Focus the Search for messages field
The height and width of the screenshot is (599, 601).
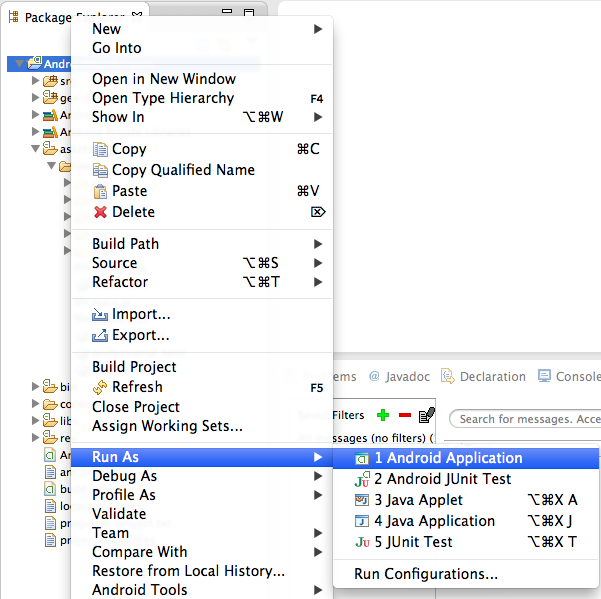pos(525,419)
